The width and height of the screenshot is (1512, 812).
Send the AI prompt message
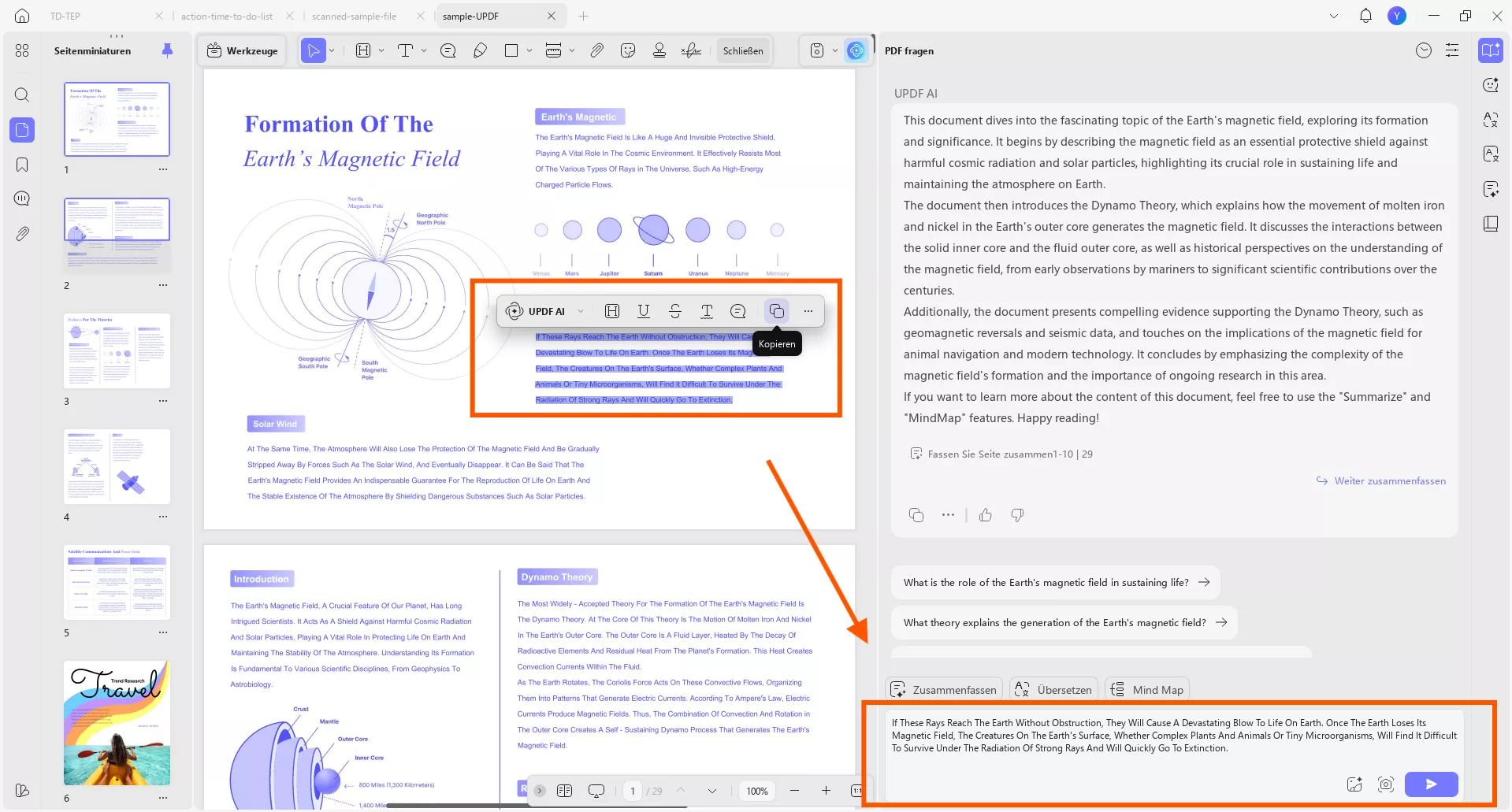tap(1432, 784)
